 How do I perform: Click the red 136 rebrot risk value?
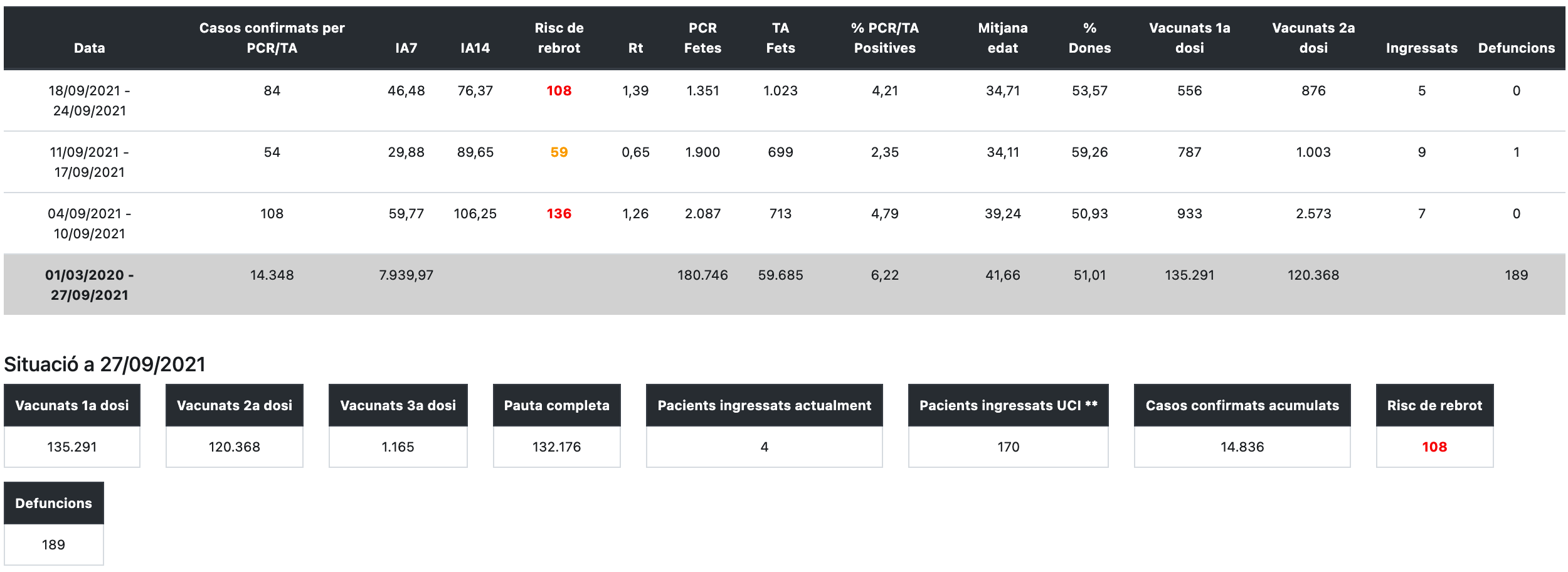point(559,214)
